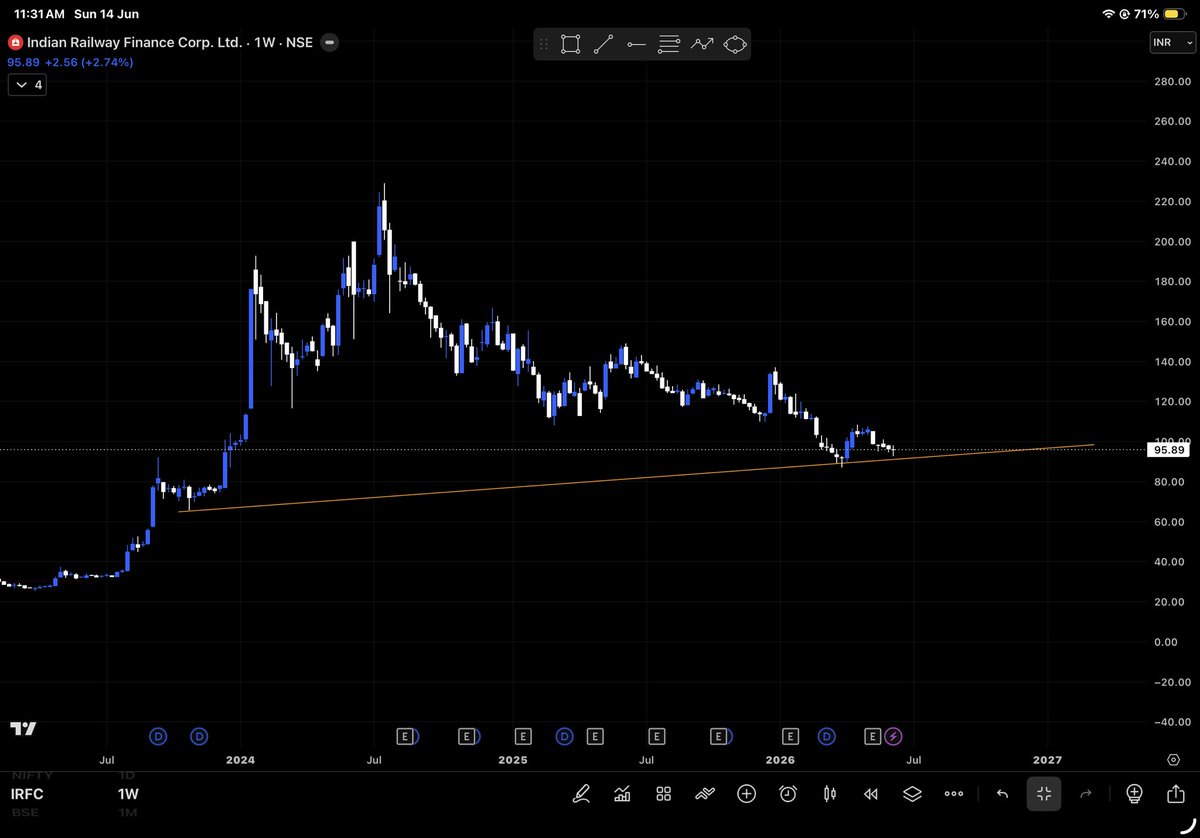Viewport: 1200px width, 838px height.
Task: Open the object tree layers icon
Action: [912, 794]
